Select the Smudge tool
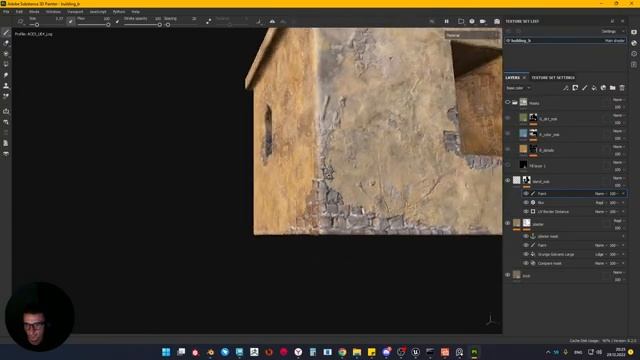 click(x=6, y=75)
